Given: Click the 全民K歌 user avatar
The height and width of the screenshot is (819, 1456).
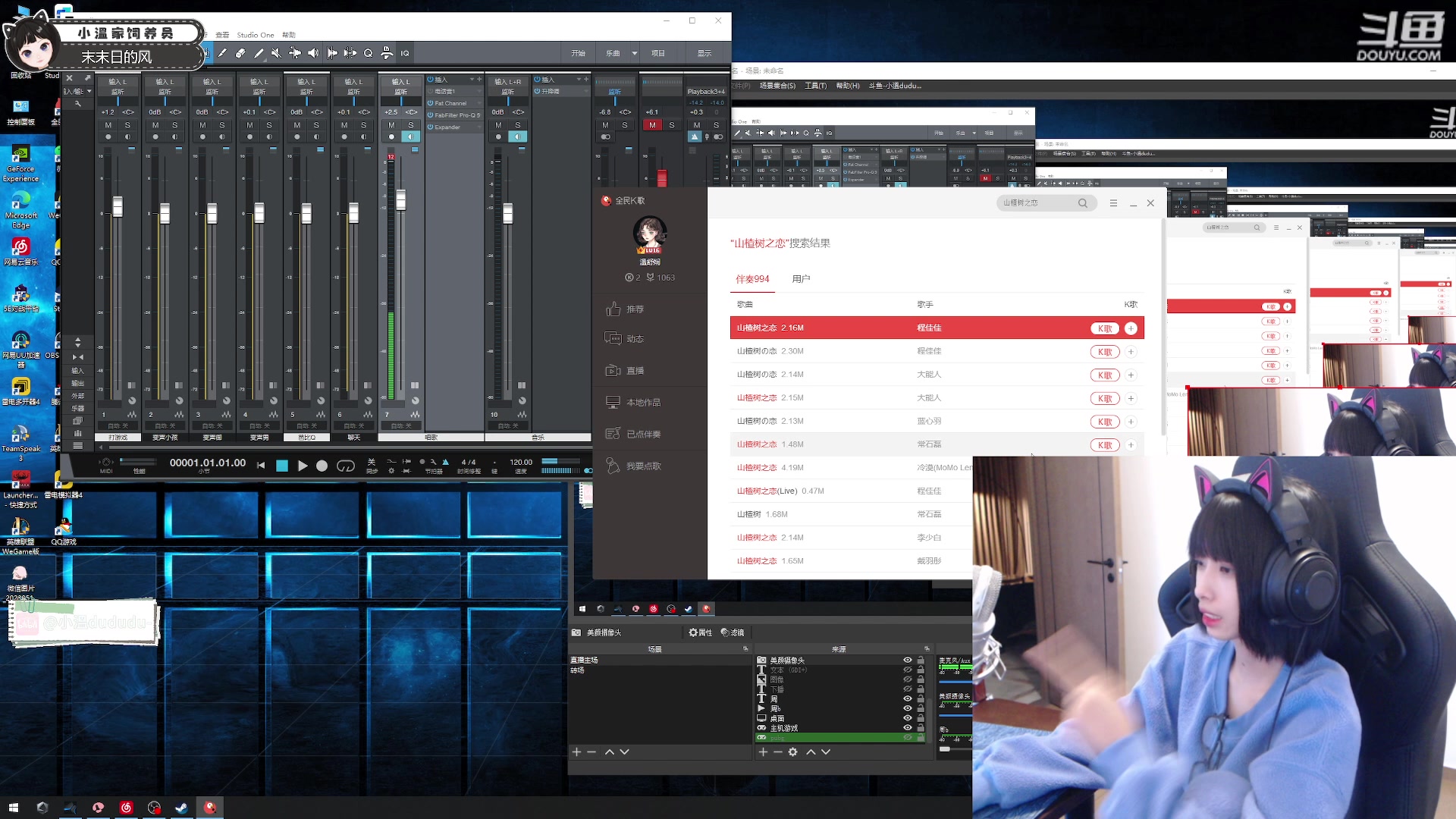Looking at the screenshot, I should tap(650, 234).
